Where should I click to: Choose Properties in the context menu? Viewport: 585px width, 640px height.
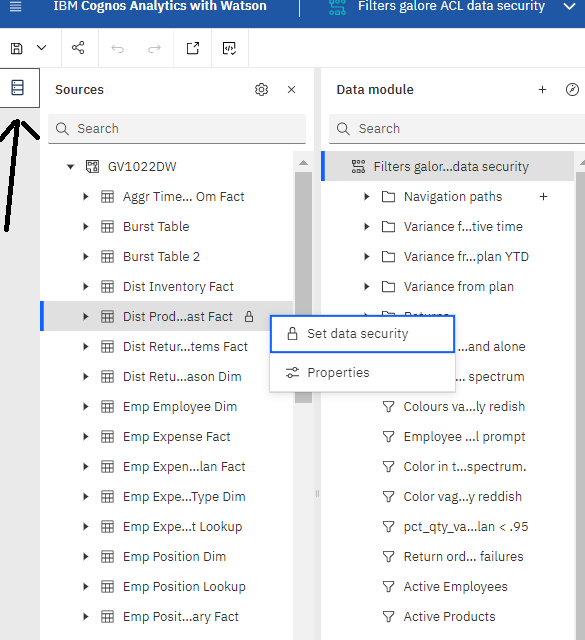coord(362,372)
